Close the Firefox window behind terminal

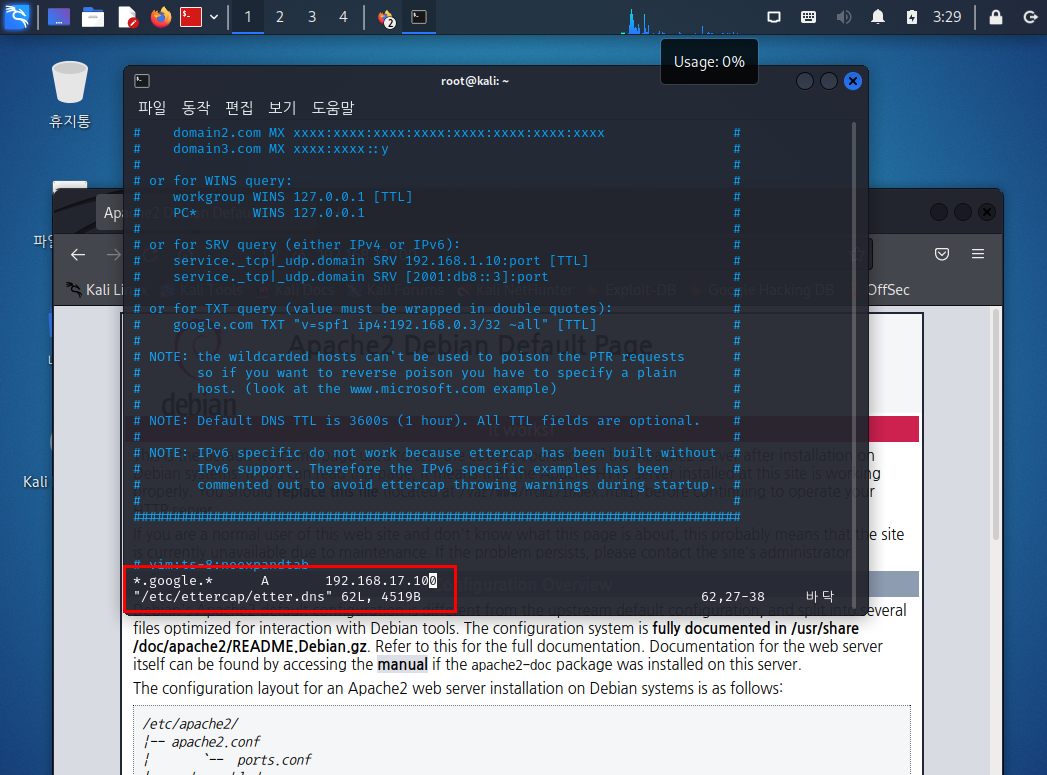(986, 212)
